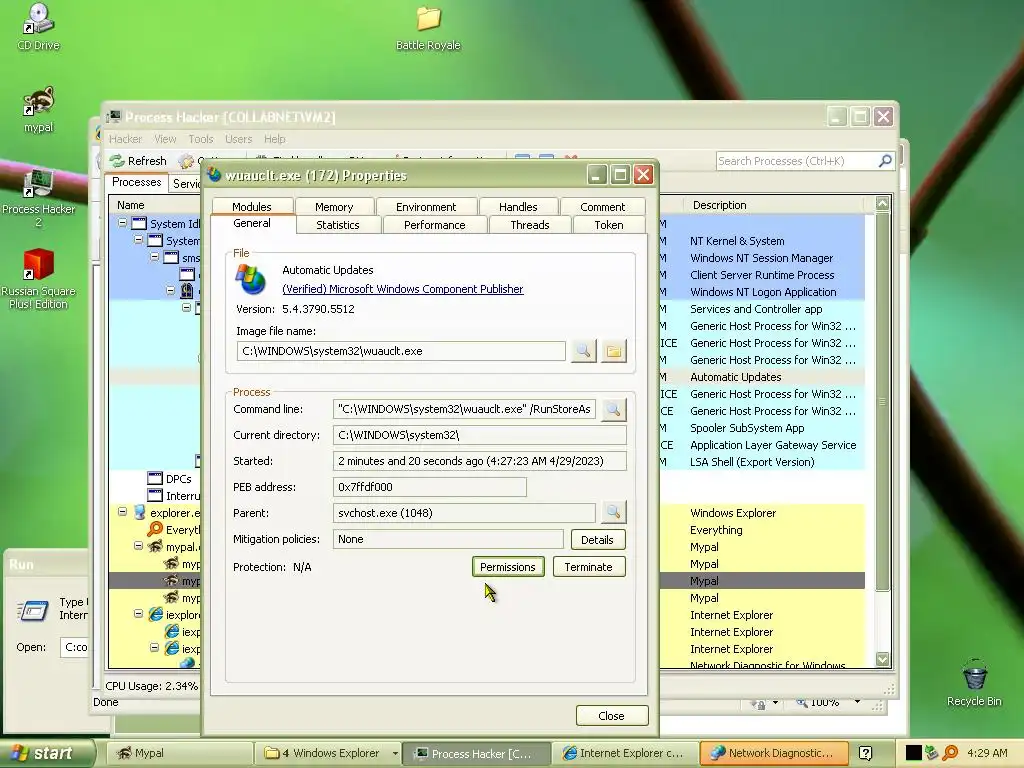Select Processes tab in Process Hacker
This screenshot has height=768, width=1024.
136,182
